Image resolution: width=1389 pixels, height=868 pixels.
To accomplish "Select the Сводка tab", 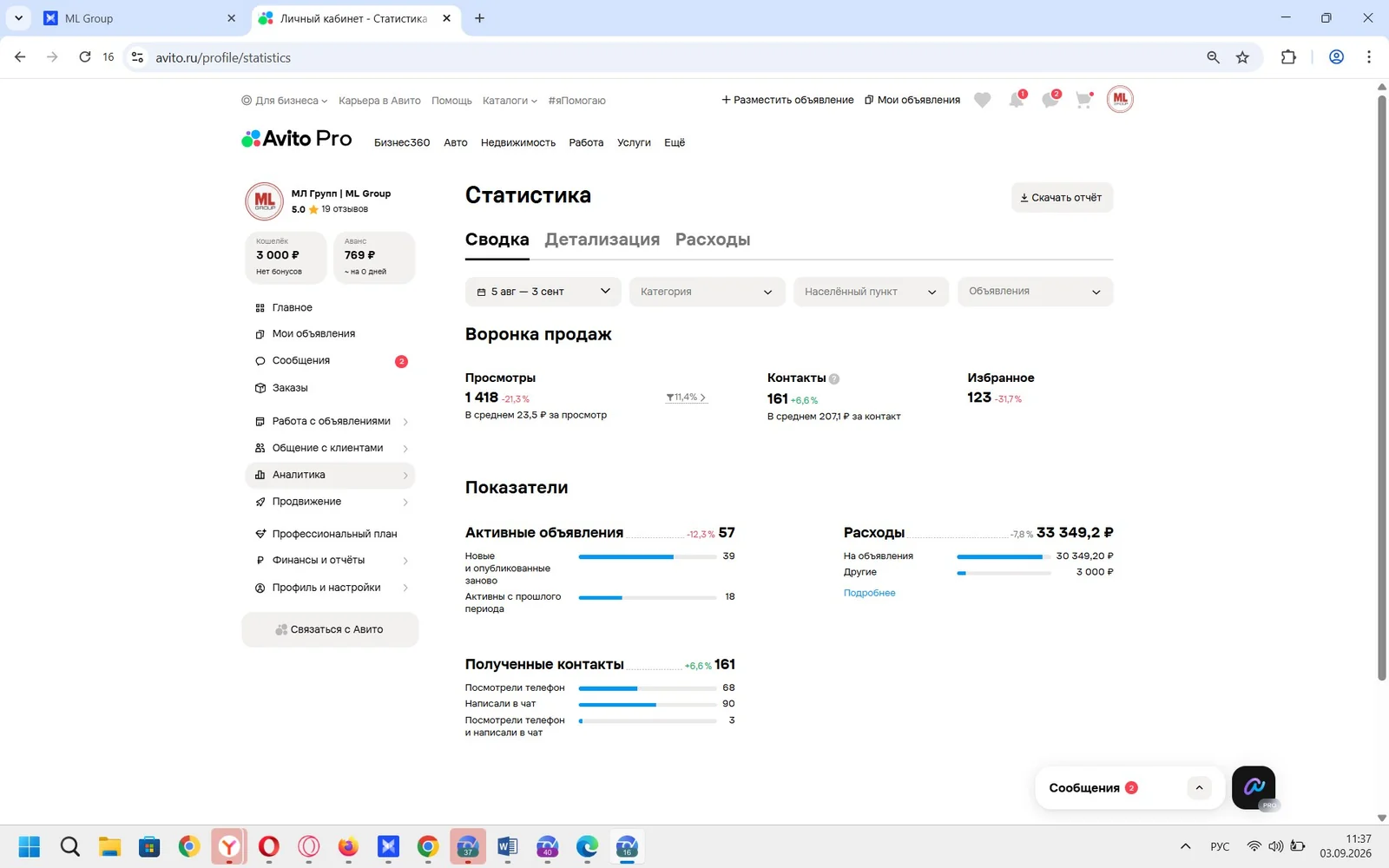I will click(x=497, y=240).
